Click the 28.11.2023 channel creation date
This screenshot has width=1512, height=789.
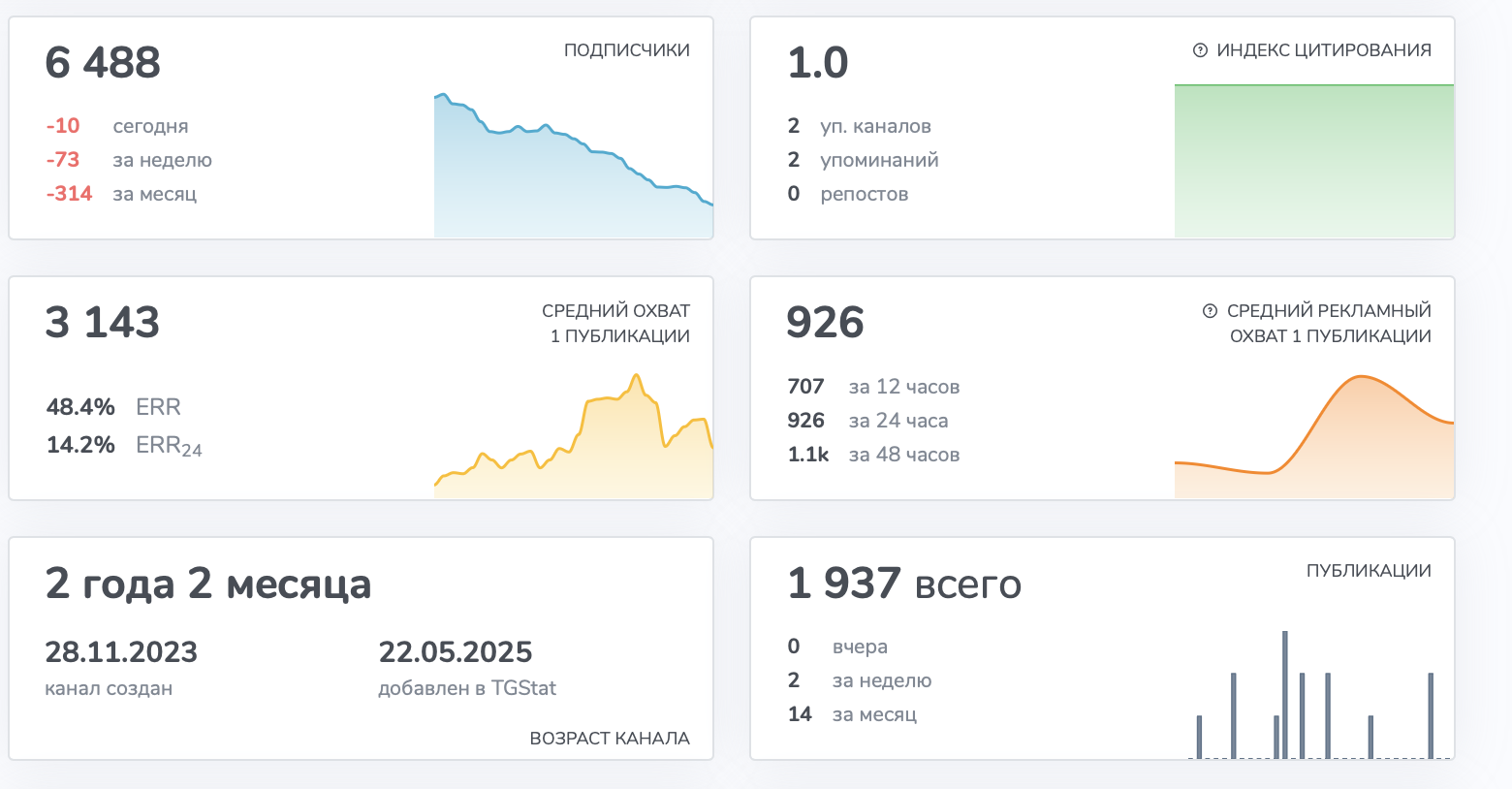121,652
